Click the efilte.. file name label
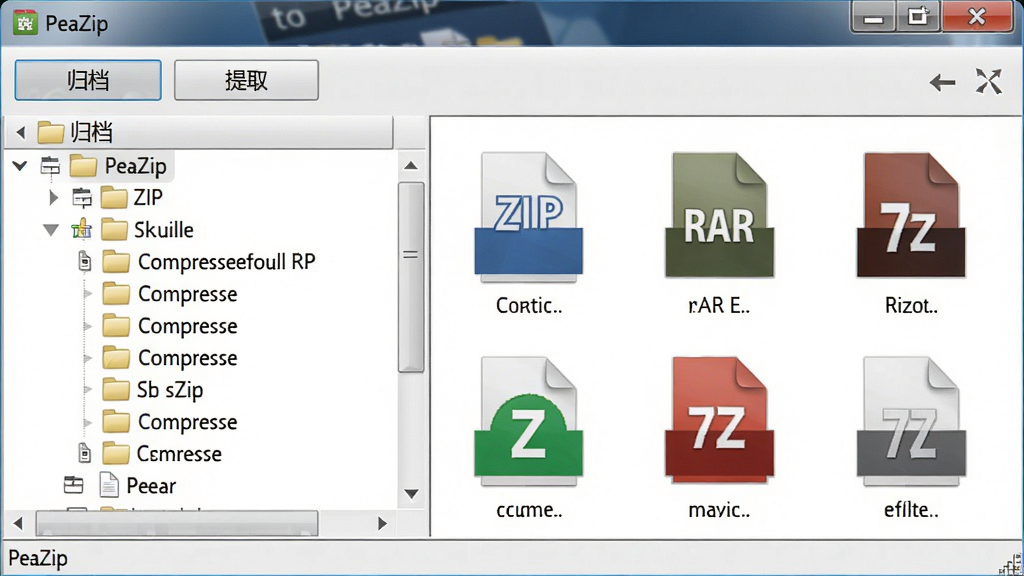 pos(911,509)
